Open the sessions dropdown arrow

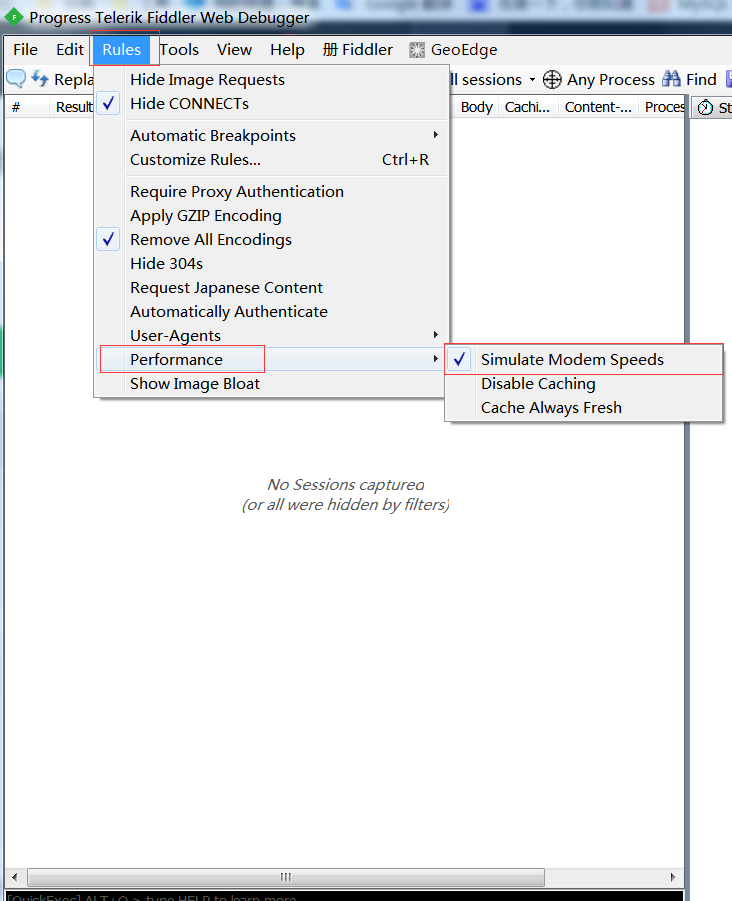533,79
